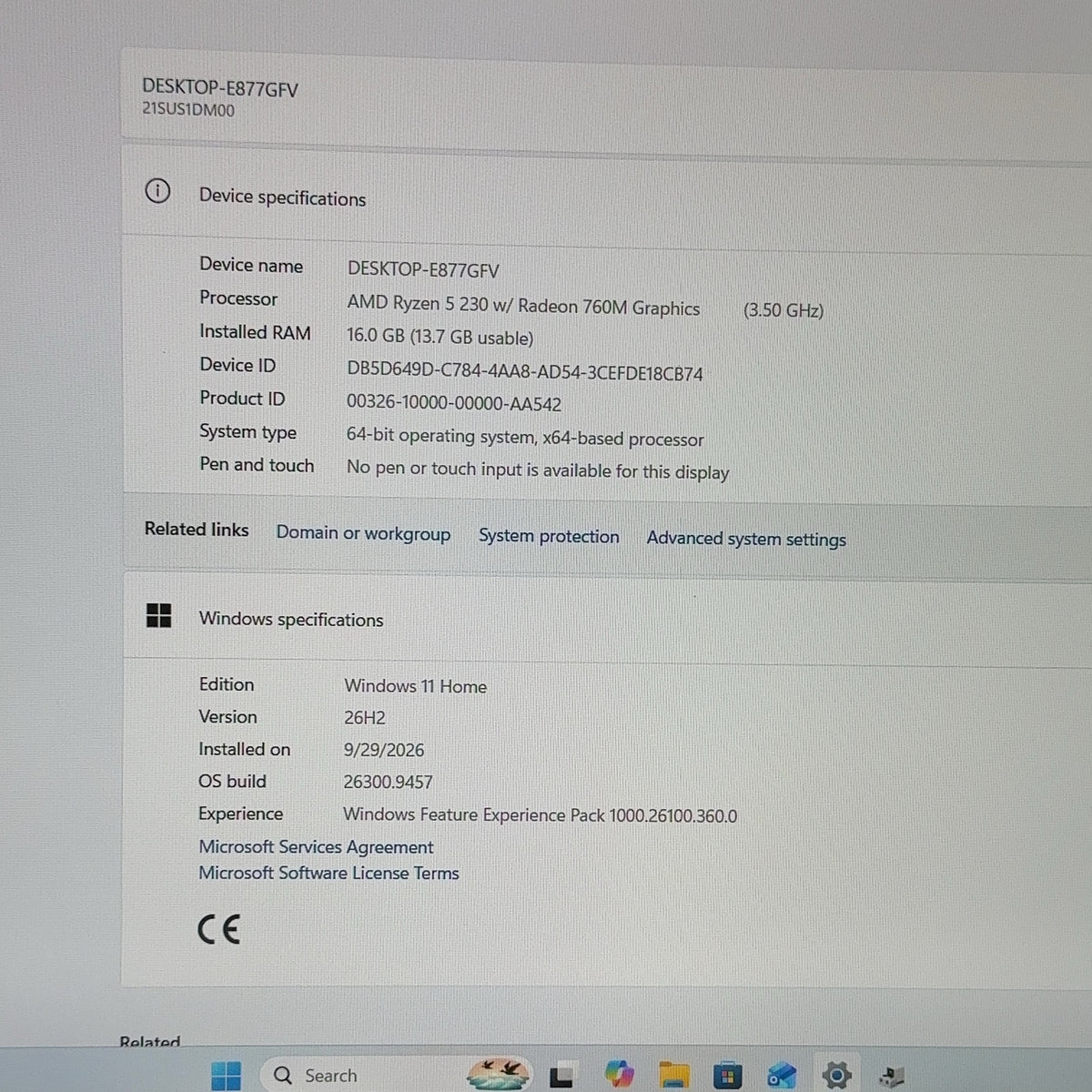
Task: Open the Task View icon in taskbar
Action: click(561, 1077)
